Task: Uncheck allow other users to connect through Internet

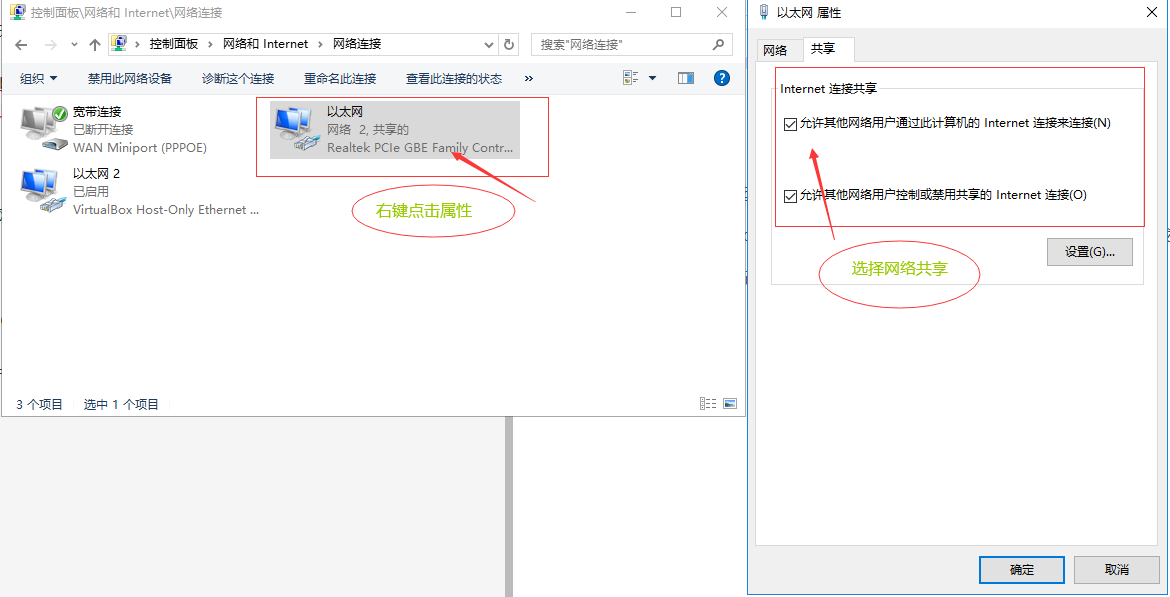Action: tap(790, 122)
